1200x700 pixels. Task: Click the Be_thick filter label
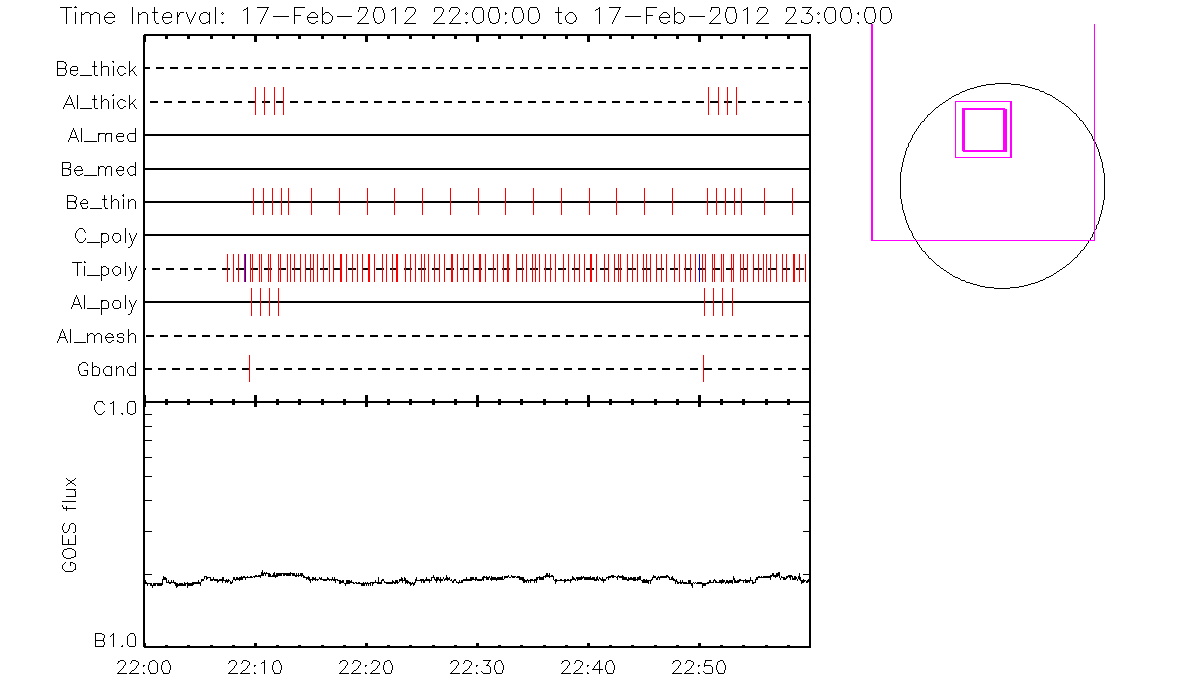tap(97, 70)
